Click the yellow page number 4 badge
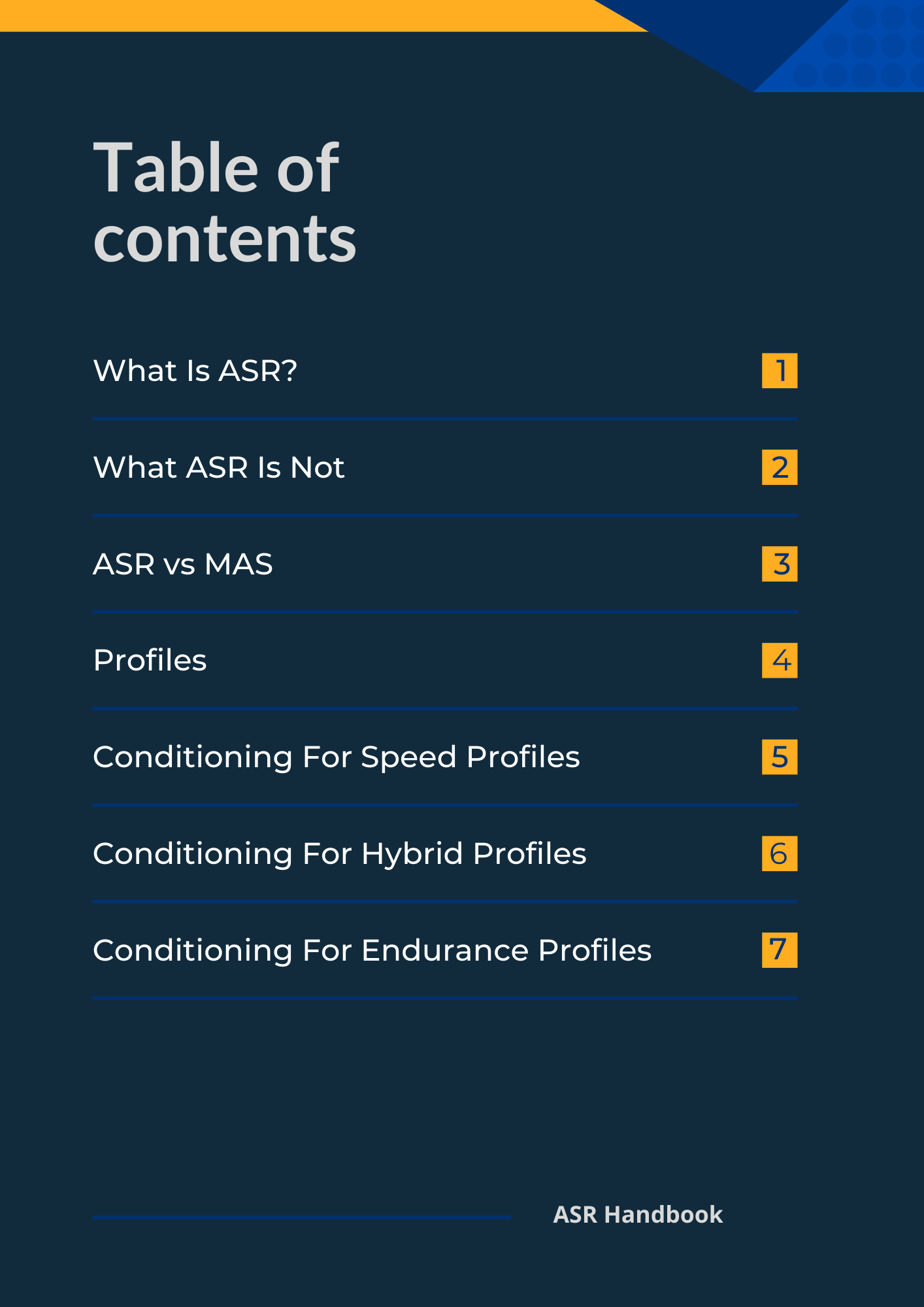Screen dimensions: 924x1307 coord(780,660)
